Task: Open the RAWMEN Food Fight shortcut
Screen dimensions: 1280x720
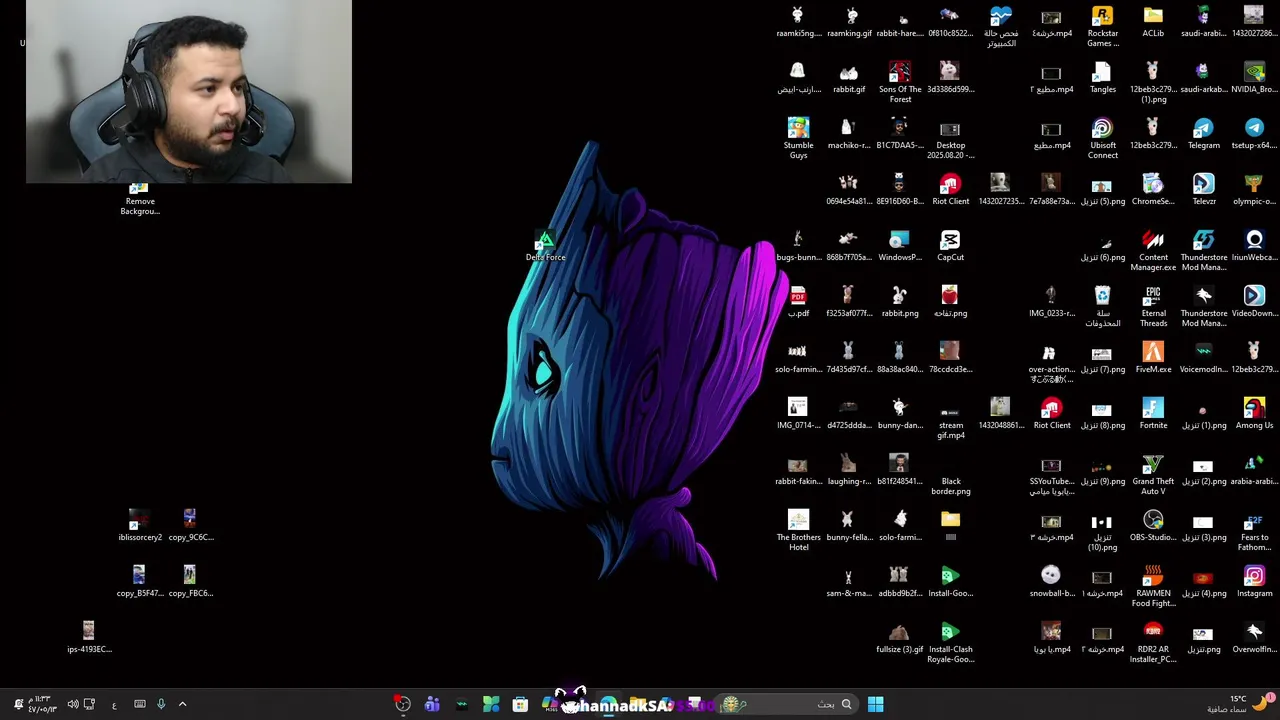Action: 1153,586
